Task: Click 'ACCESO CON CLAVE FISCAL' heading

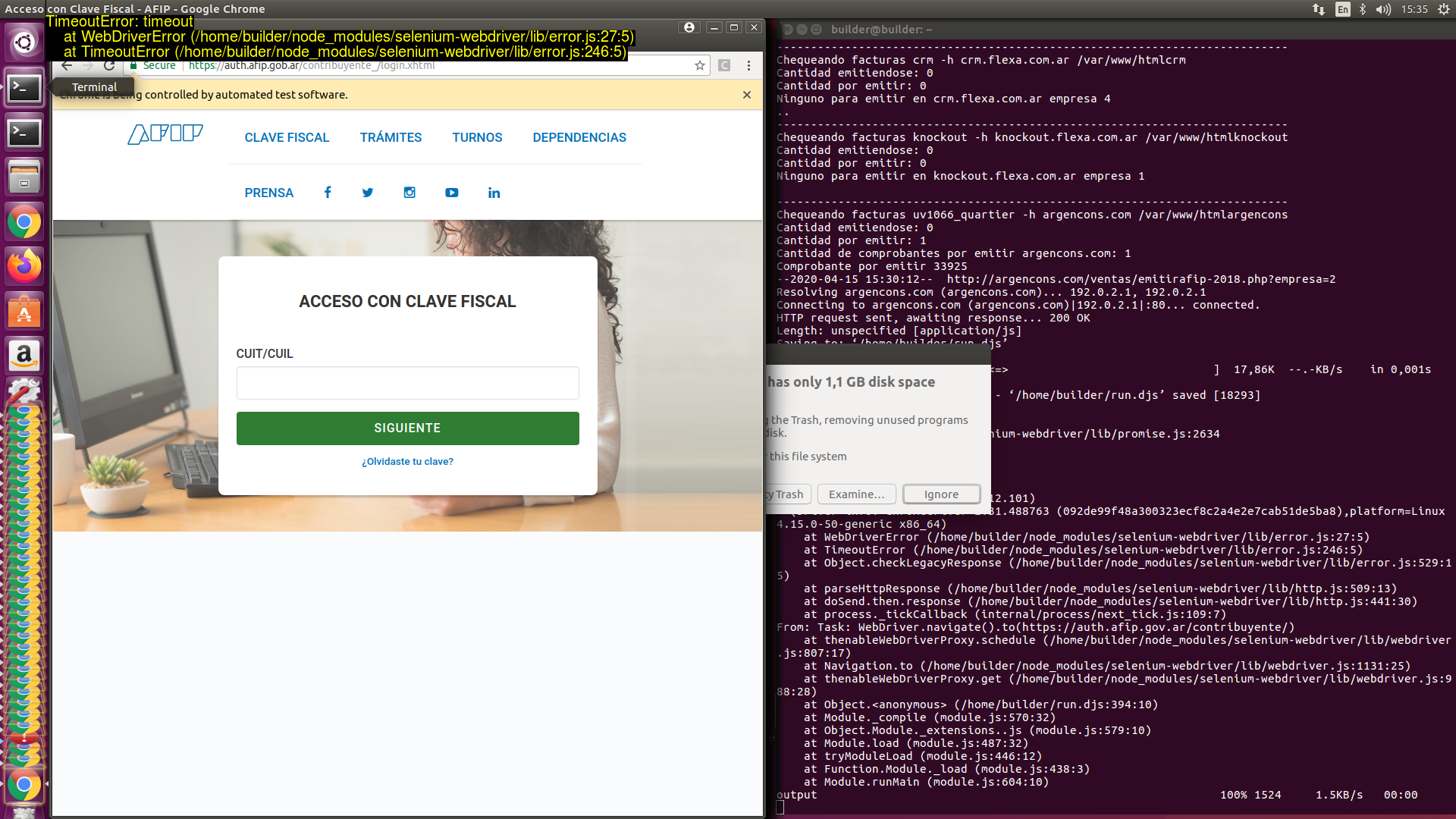Action: (x=407, y=302)
